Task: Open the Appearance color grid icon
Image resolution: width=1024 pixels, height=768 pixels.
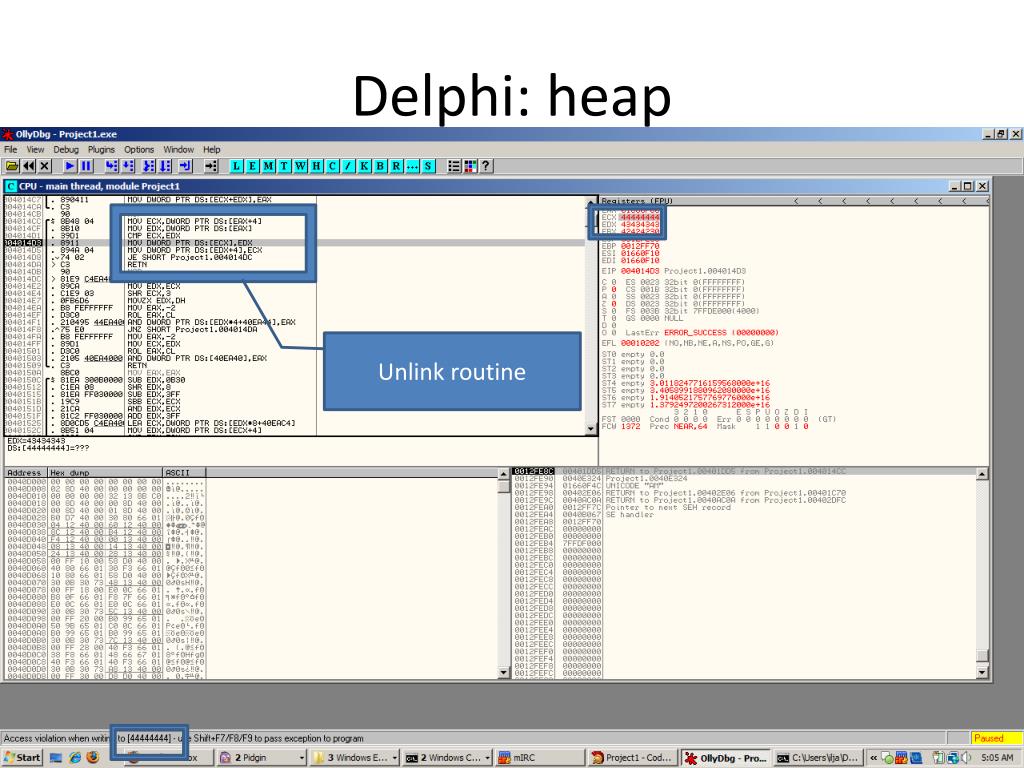Action: [x=470, y=166]
